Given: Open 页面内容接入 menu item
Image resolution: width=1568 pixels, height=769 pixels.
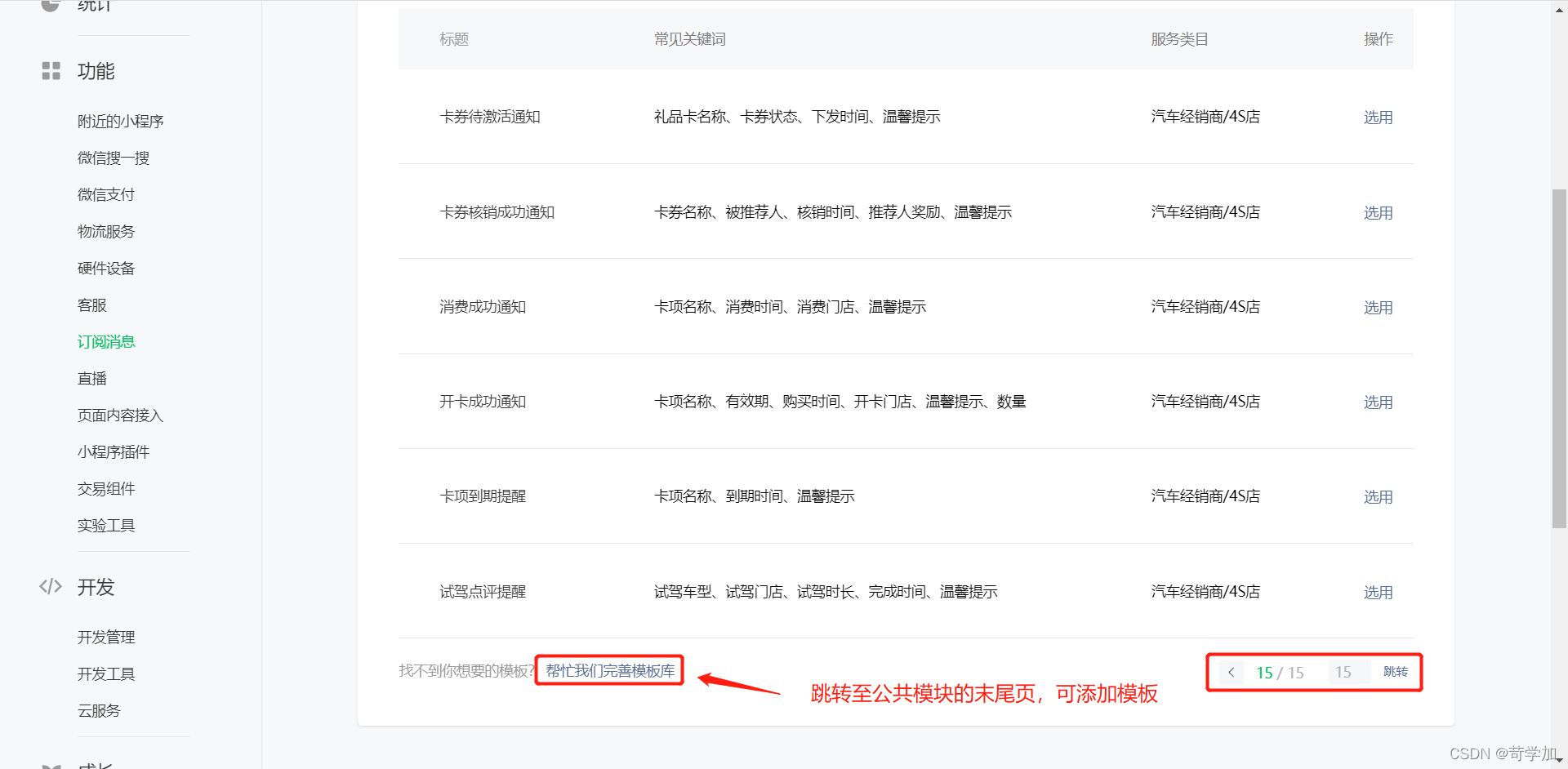Looking at the screenshot, I should click(121, 415).
